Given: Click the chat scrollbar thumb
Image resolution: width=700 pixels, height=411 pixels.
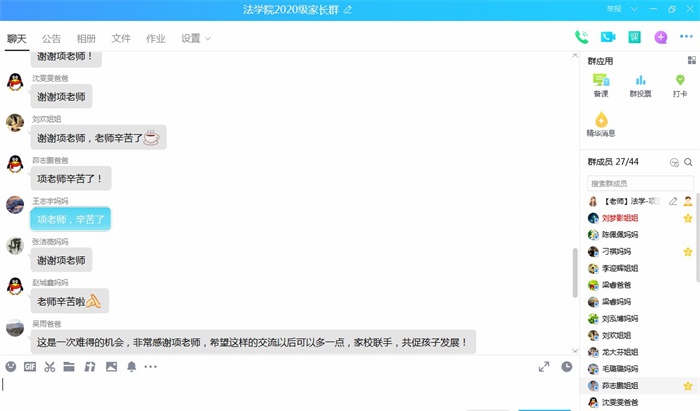Looking at the screenshot, I should pyautogui.click(x=575, y=273).
